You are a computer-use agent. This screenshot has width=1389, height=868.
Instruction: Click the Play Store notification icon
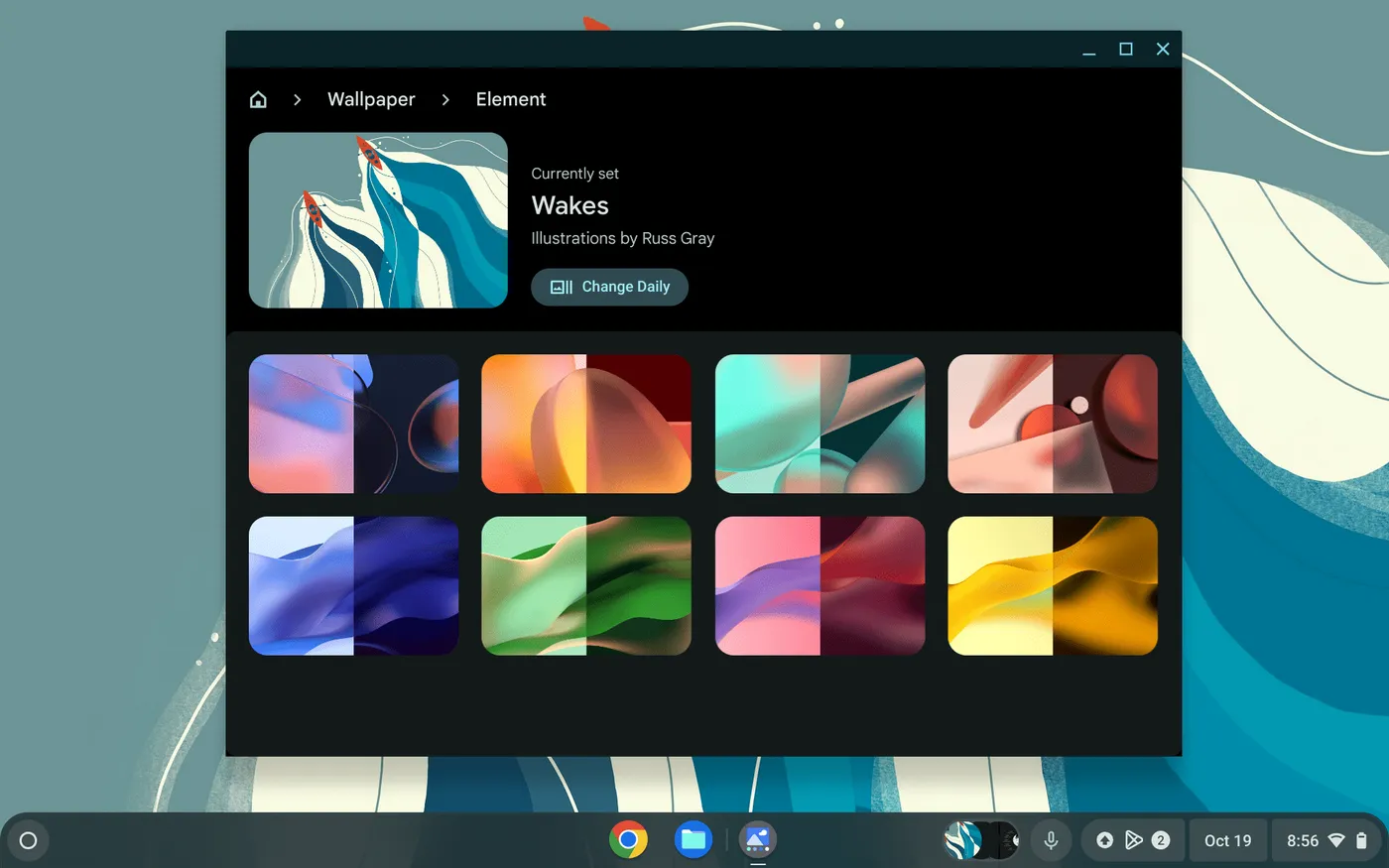(x=1133, y=840)
